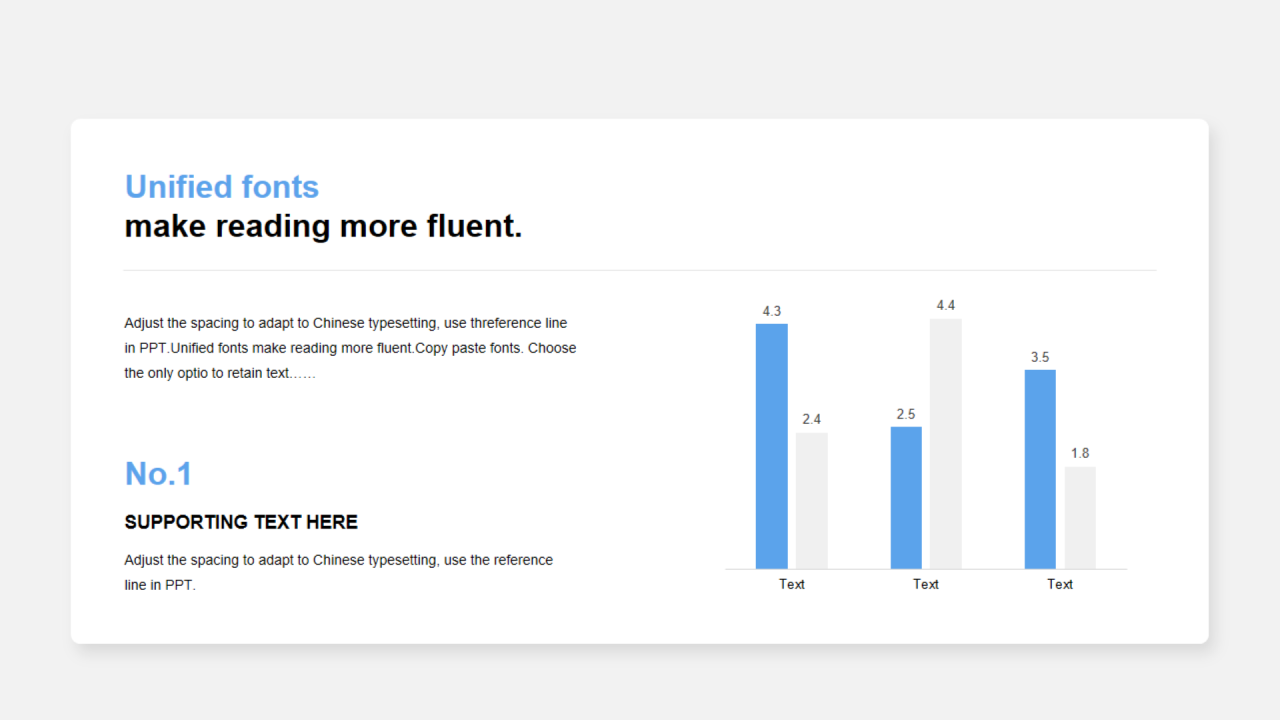The height and width of the screenshot is (720, 1280).
Task: Click the paragraph starting "Adjust the spacing to adapt" under the divider
Action: (350, 348)
